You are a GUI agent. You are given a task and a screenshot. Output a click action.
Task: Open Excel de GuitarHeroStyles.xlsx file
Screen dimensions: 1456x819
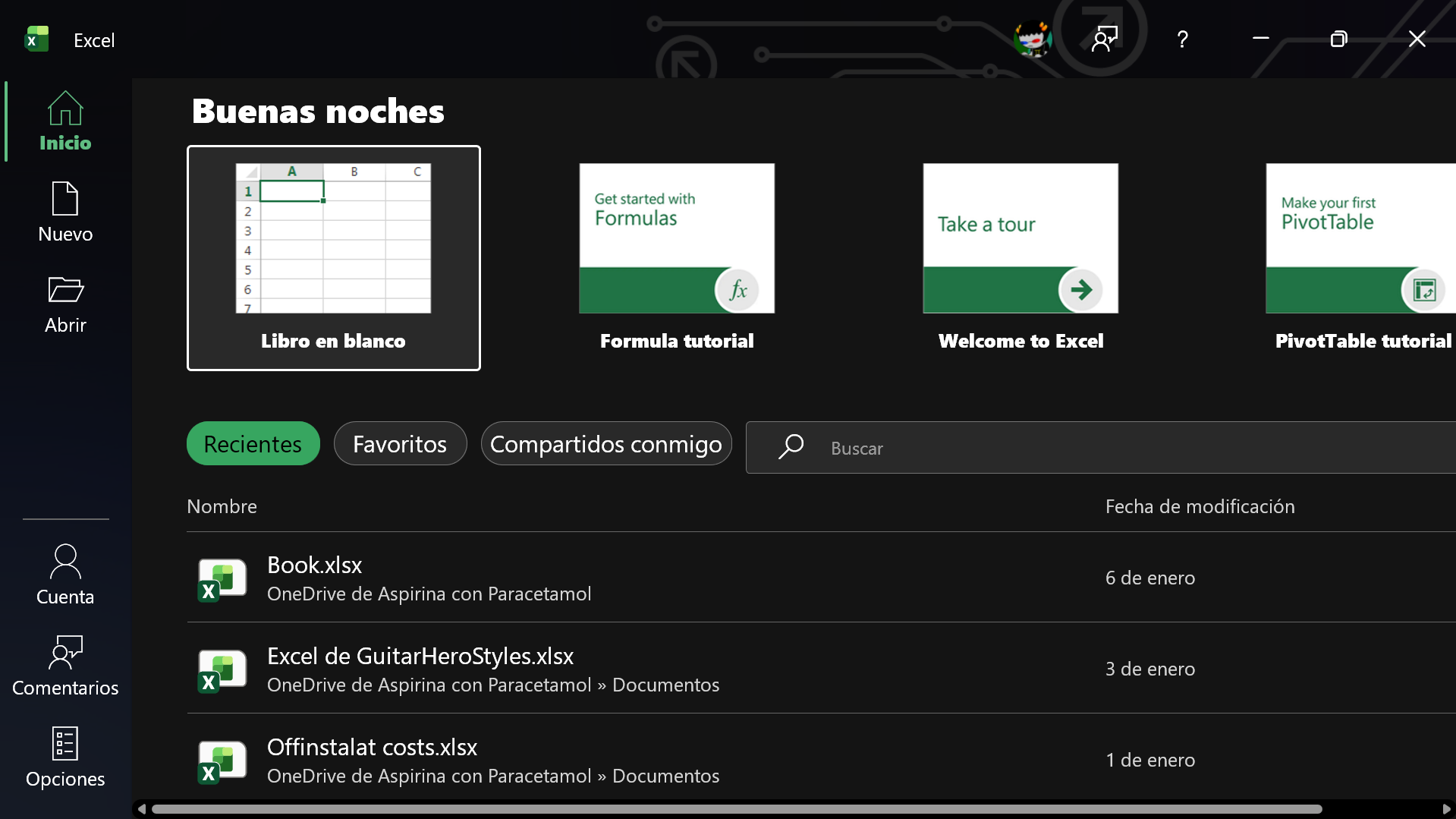click(821, 669)
